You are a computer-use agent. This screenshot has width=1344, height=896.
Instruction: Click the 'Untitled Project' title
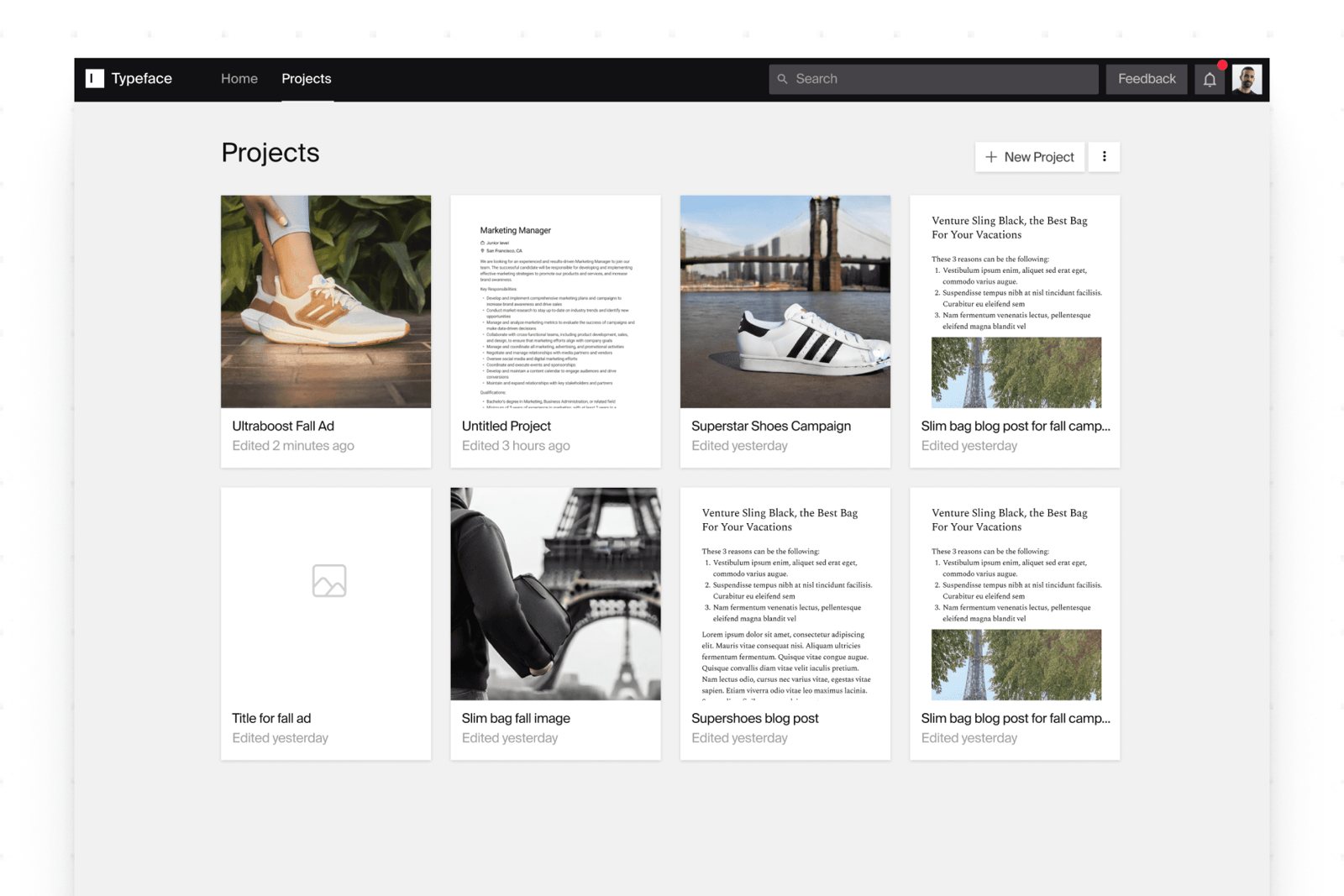pos(507,426)
